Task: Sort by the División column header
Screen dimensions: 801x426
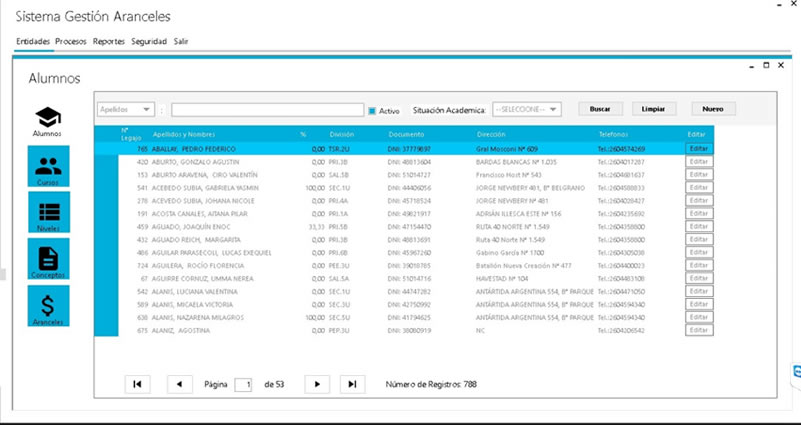Action: pyautogui.click(x=342, y=134)
